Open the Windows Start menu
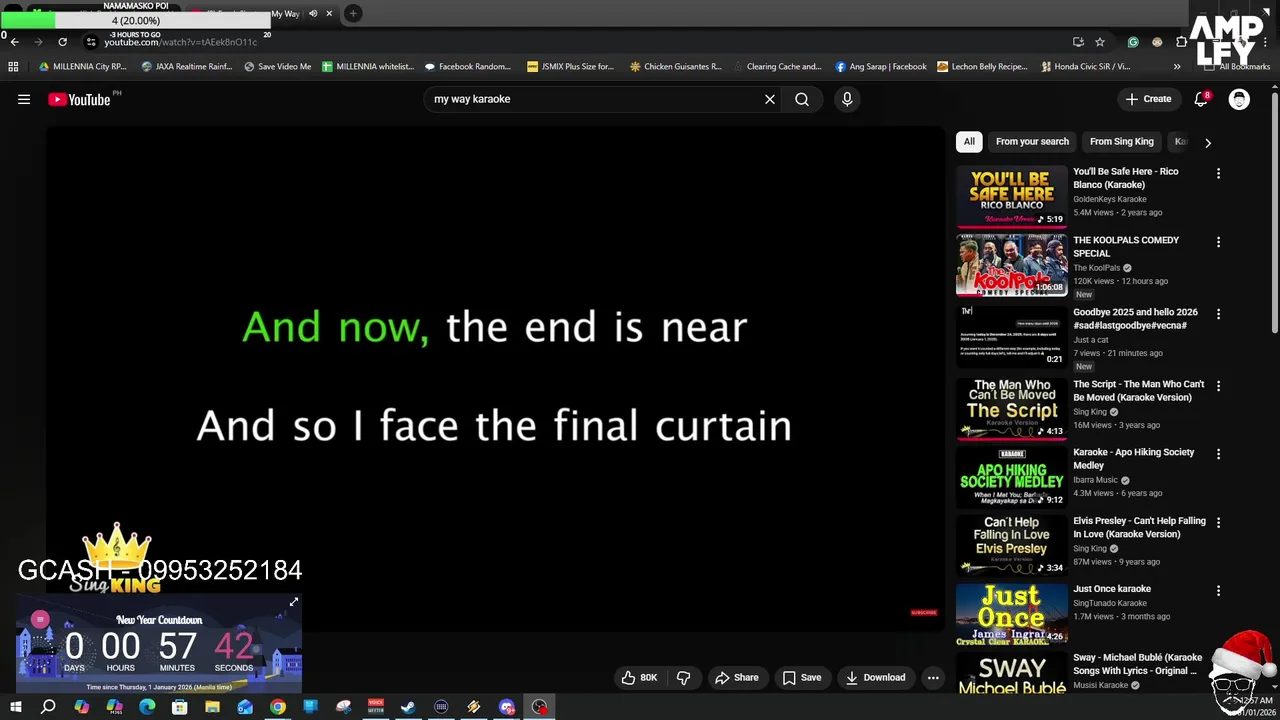 coord(15,707)
